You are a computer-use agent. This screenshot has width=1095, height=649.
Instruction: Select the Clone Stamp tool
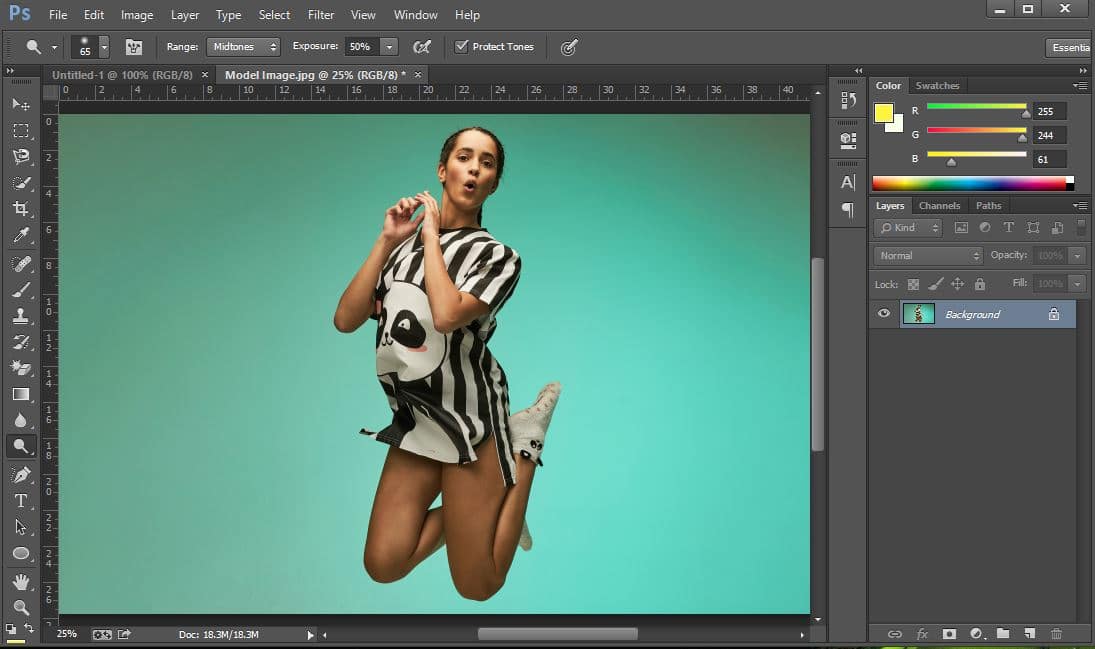(x=20, y=316)
